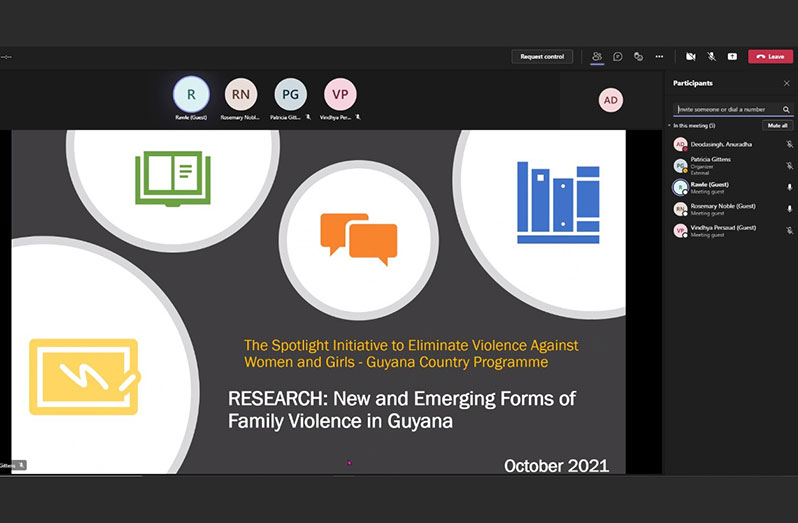This screenshot has width=798, height=523.
Task: Click the RN avatar tile in the top strip
Action: (x=241, y=94)
